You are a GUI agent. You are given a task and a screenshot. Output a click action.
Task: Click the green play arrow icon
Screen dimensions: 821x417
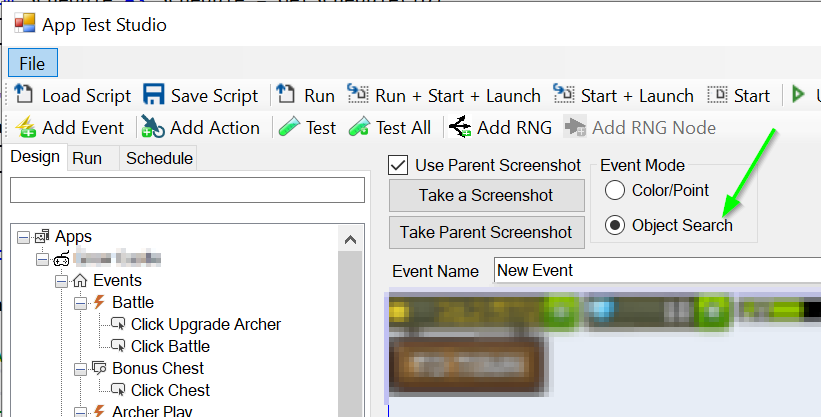click(x=797, y=94)
